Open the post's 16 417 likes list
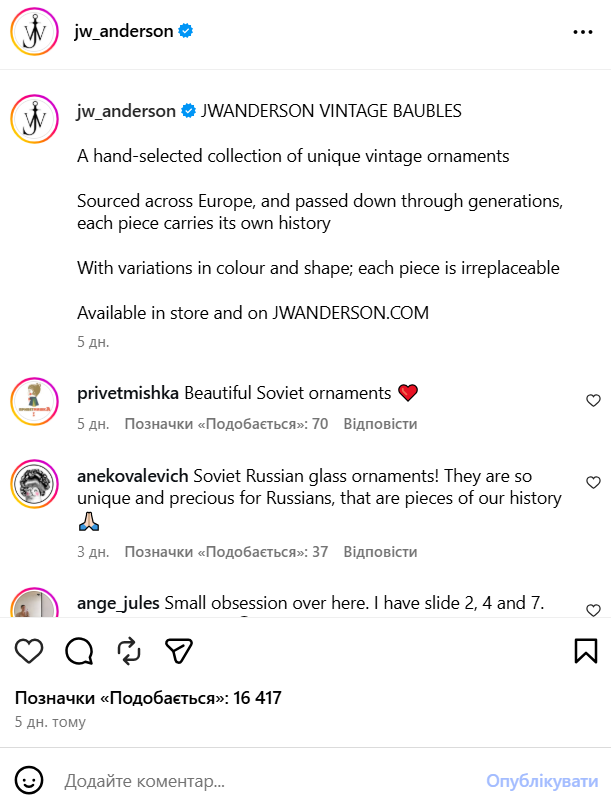 coord(148,698)
